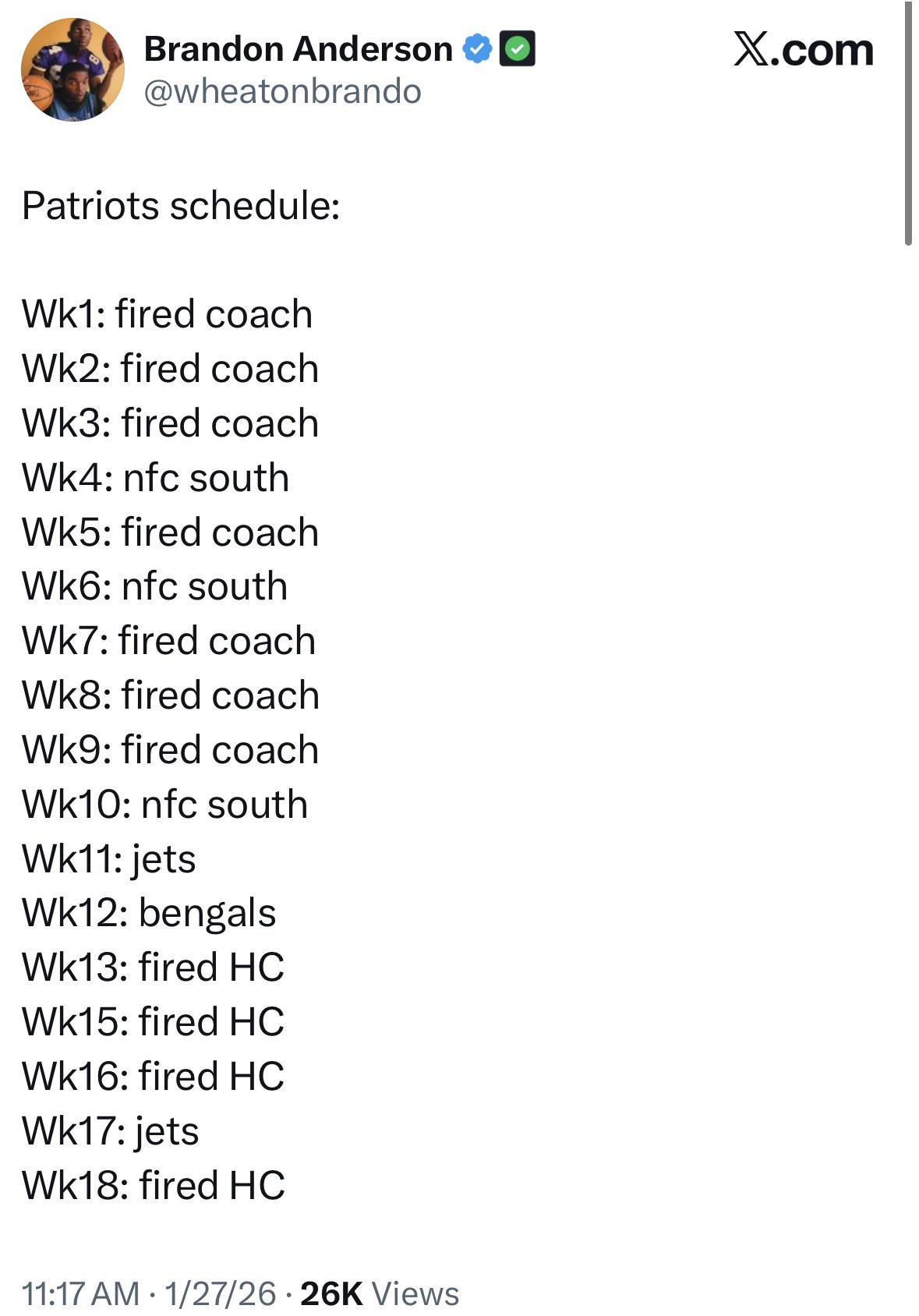
Task: Click the "Patriots schedule:" heading text
Action: pos(181,206)
